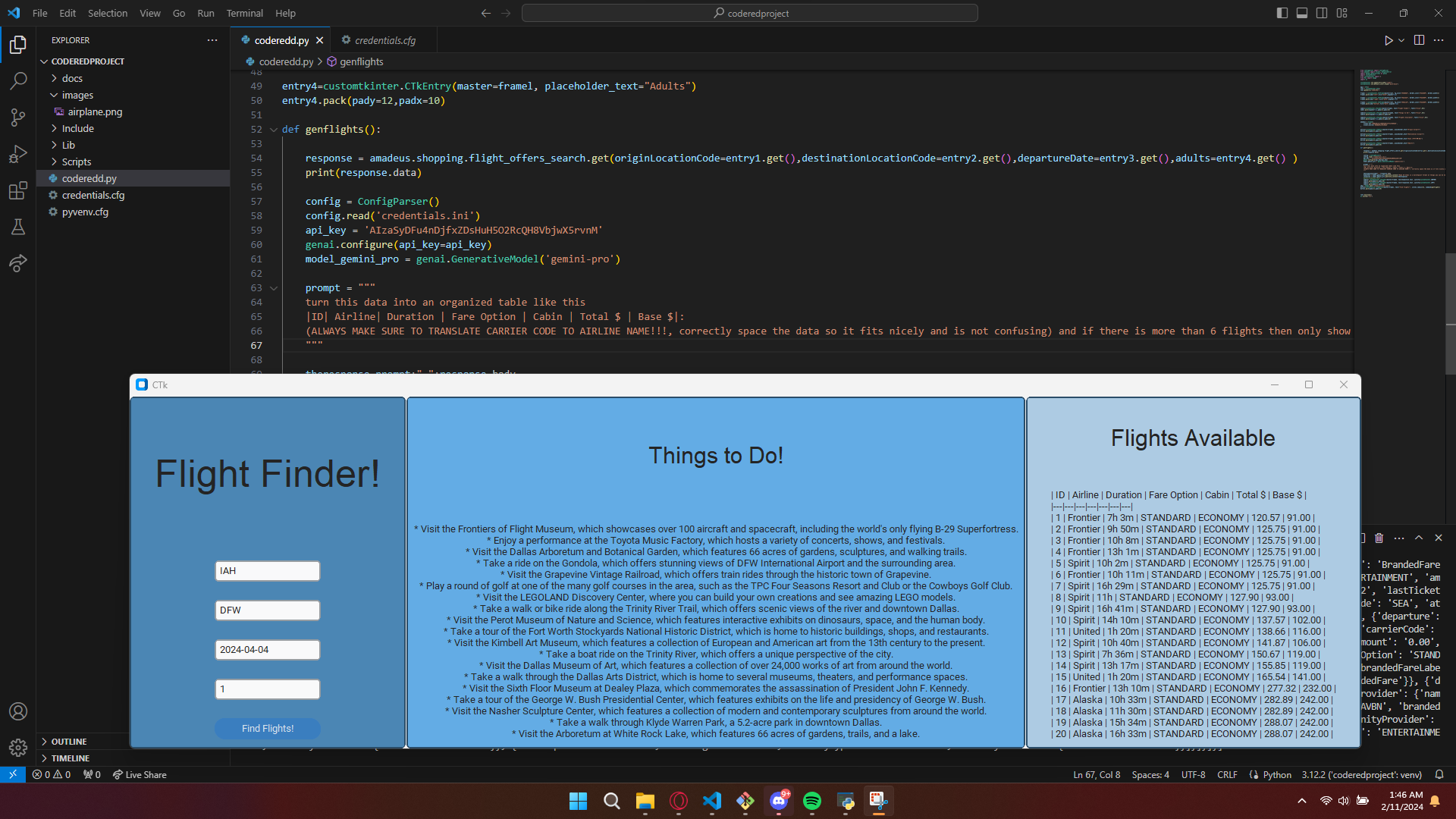
Task: Toggle the bottom panel layout button
Action: 1302,13
